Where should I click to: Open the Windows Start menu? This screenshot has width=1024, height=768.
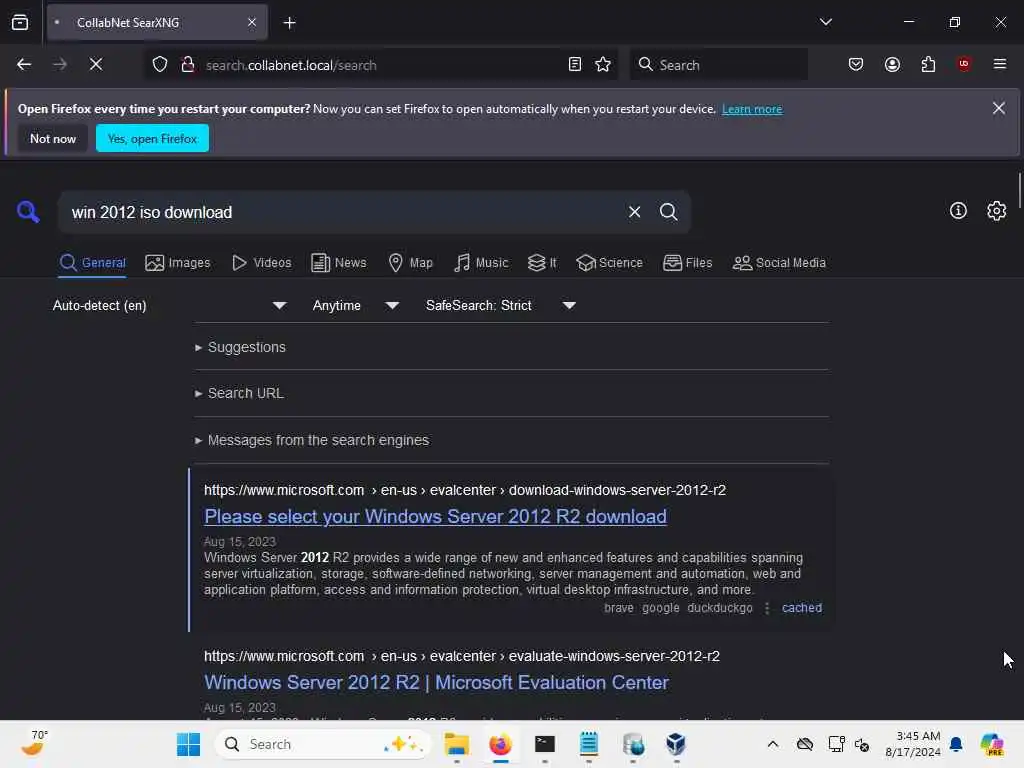tap(189, 744)
